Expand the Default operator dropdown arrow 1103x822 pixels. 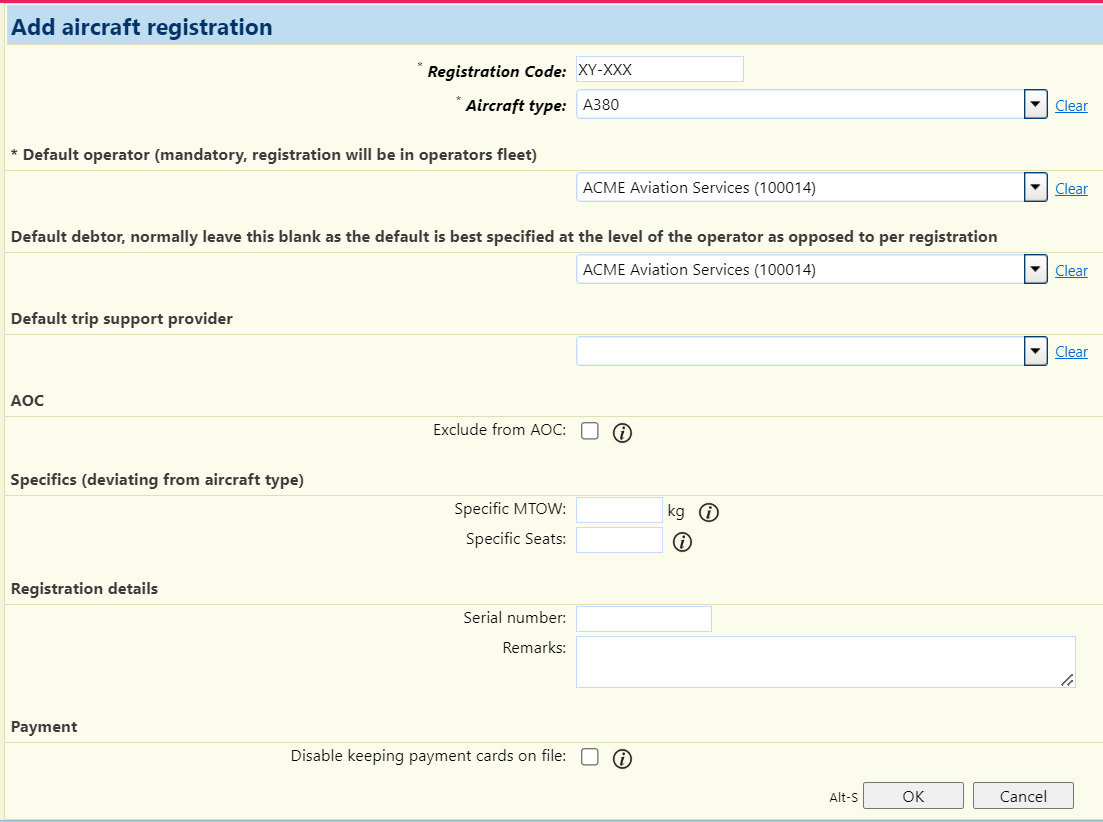1035,187
